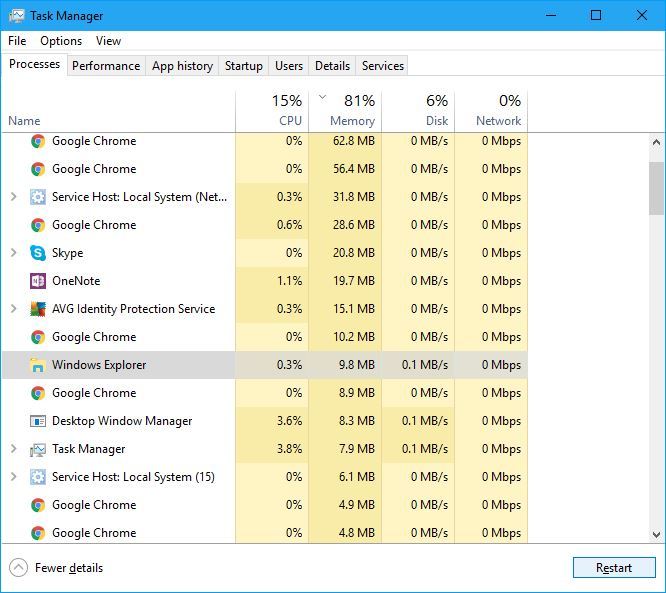
Task: Click the vertical scrollbar thumb
Action: click(x=656, y=188)
